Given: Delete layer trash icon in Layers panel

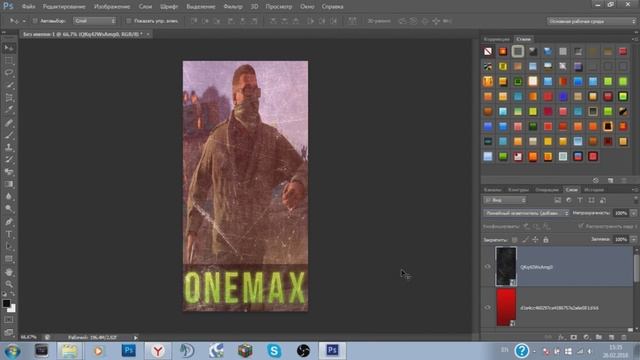Looking at the screenshot, I should coord(624,338).
